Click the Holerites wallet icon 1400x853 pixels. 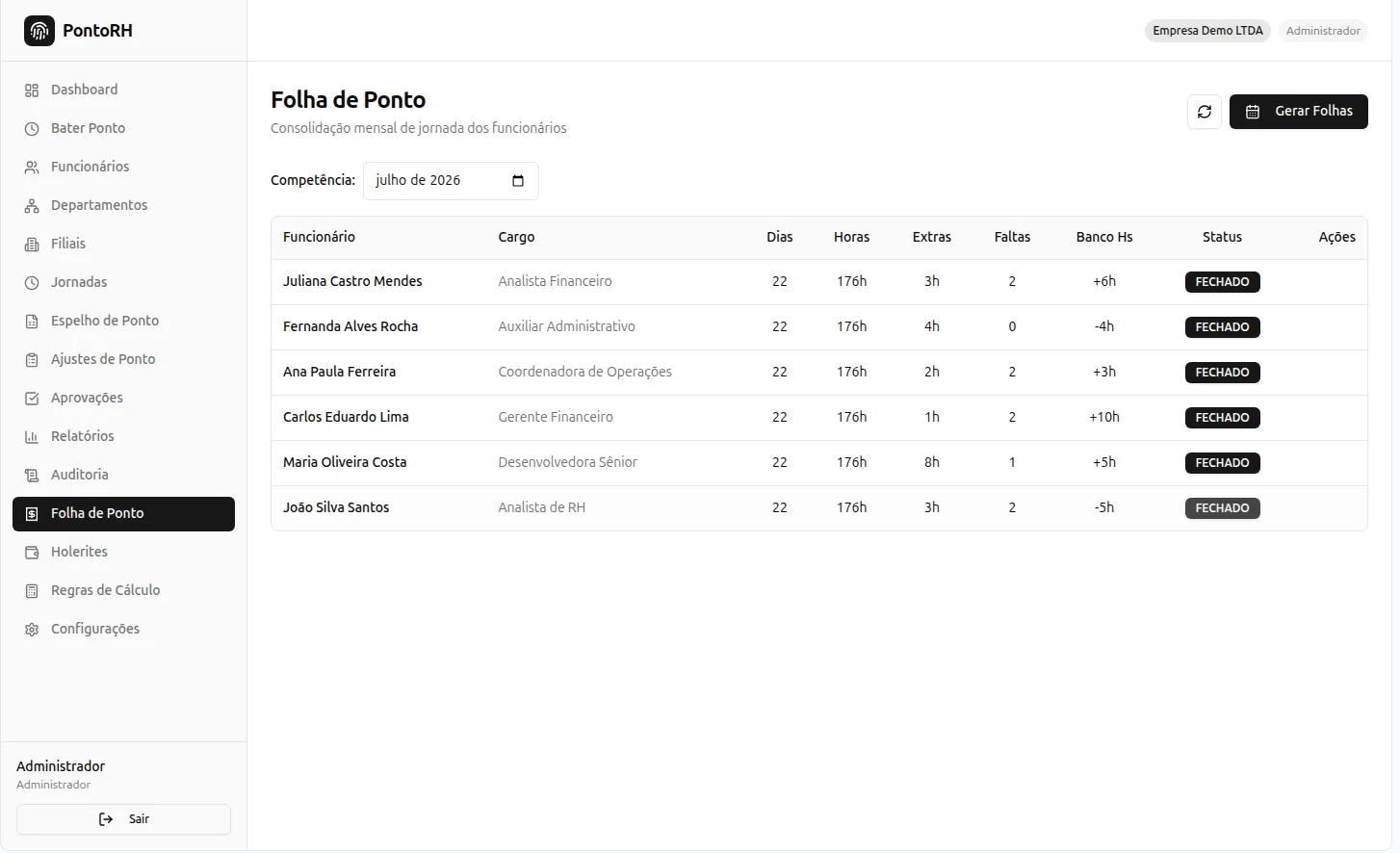(x=32, y=552)
